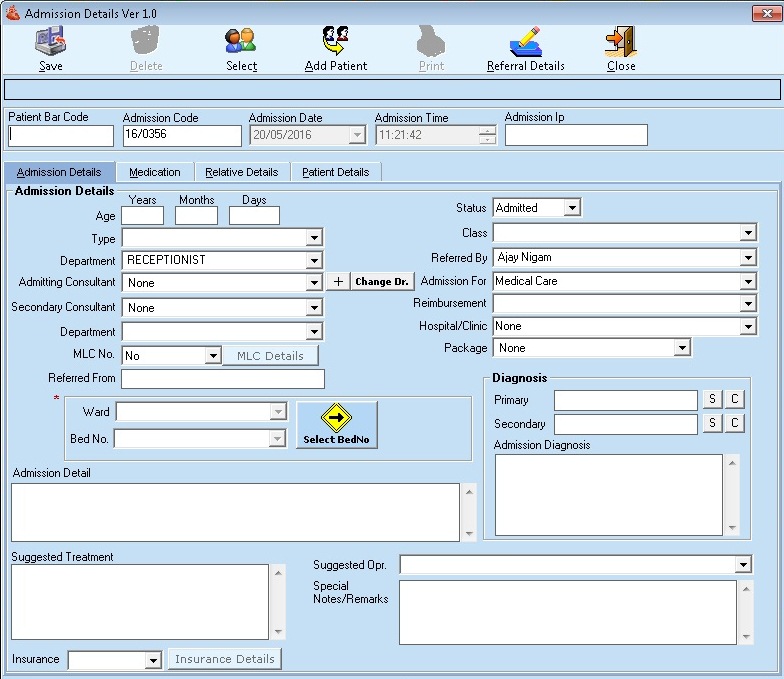Open the Relative Details tab

pyautogui.click(x=241, y=172)
